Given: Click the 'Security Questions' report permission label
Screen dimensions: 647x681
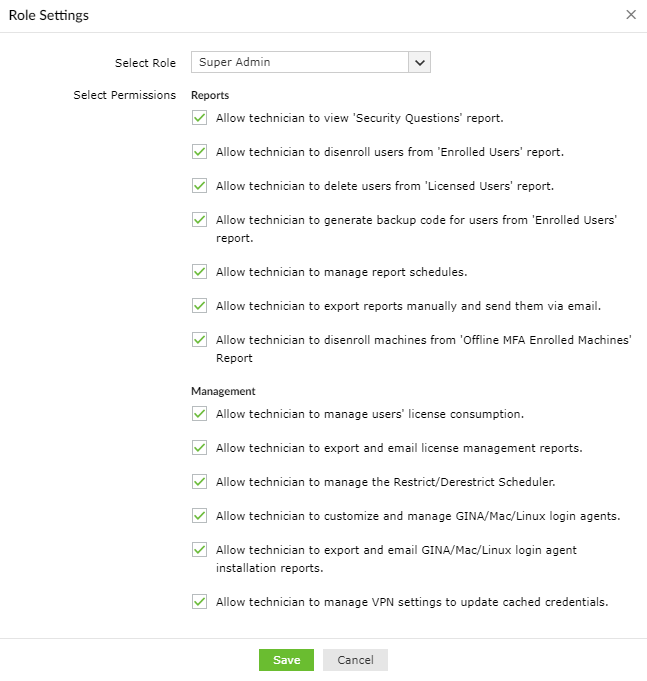Looking at the screenshot, I should 359,118.
